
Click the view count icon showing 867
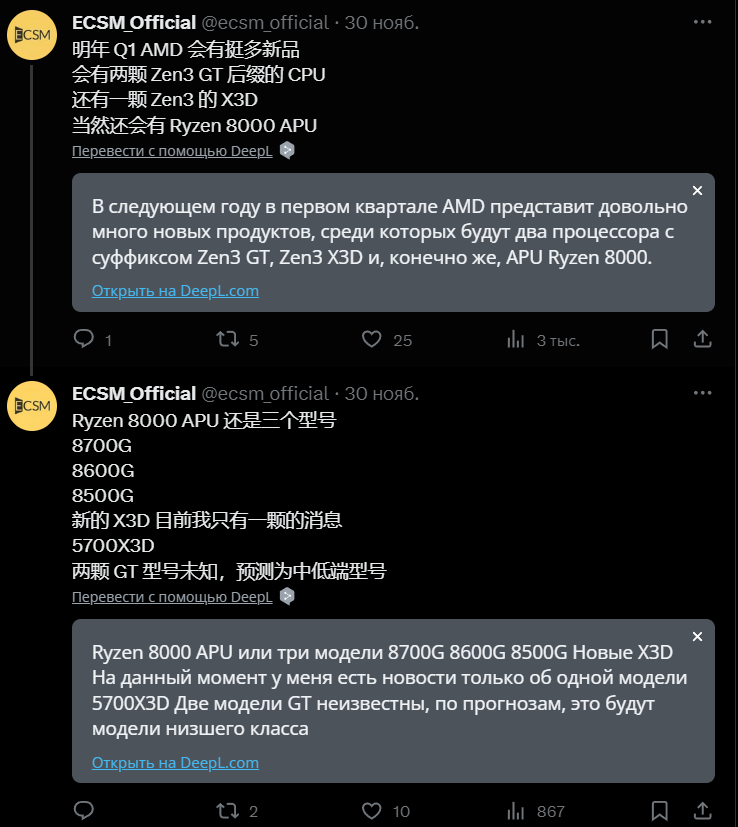514,810
